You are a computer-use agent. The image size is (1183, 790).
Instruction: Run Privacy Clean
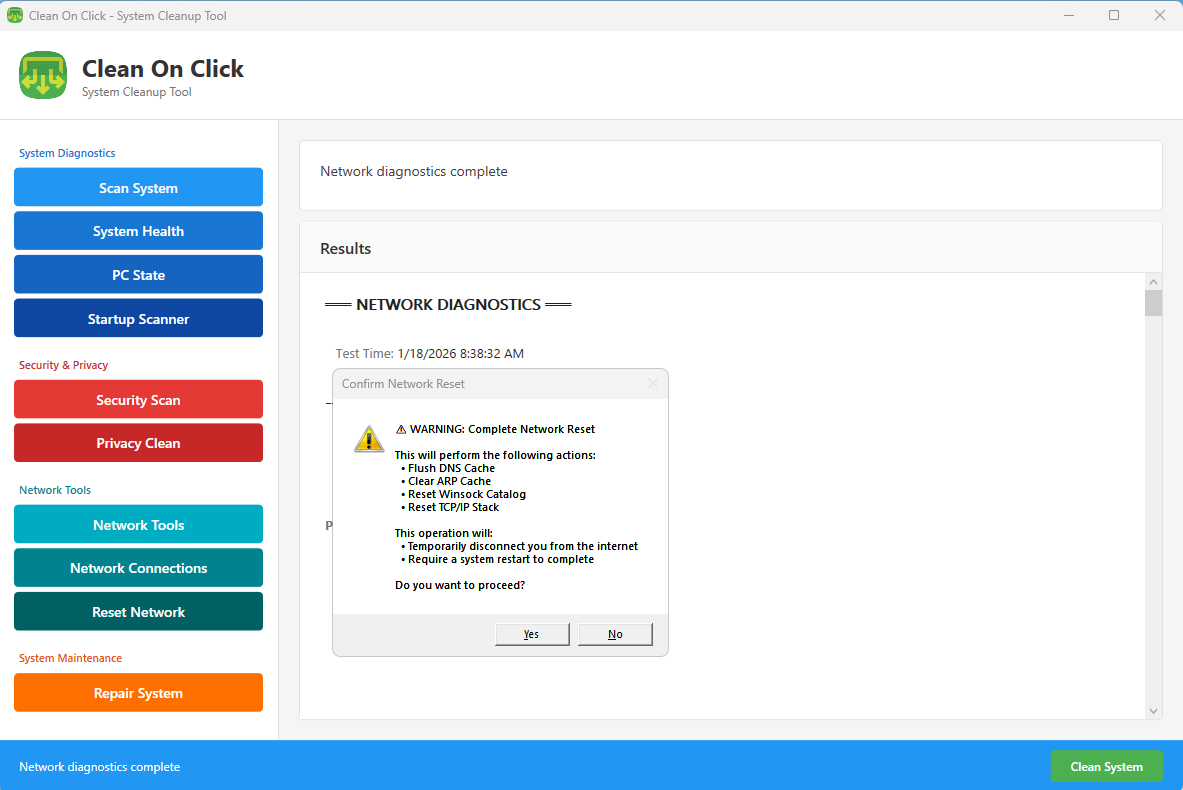138,443
